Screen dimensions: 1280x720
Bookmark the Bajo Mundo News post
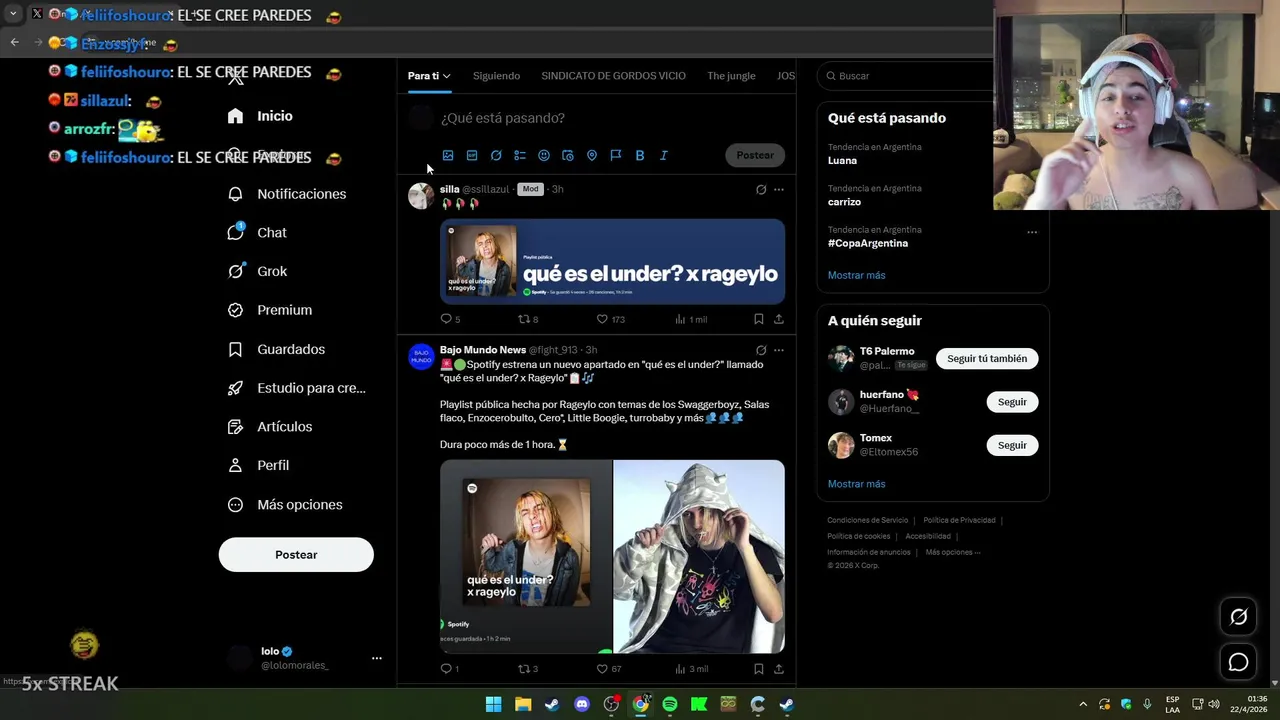click(758, 669)
